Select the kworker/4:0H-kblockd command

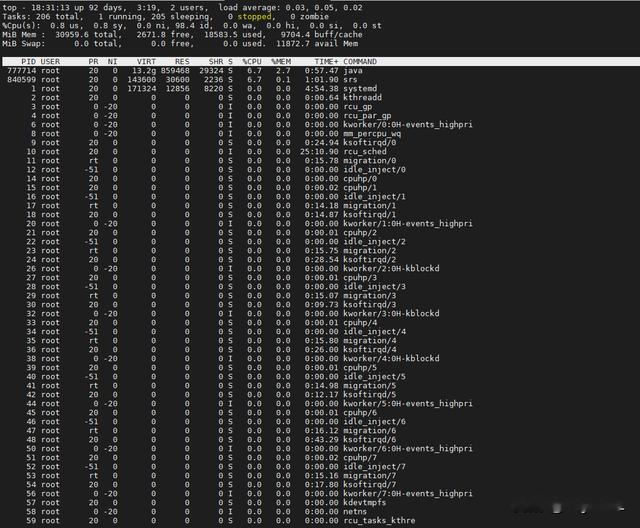tap(391, 358)
